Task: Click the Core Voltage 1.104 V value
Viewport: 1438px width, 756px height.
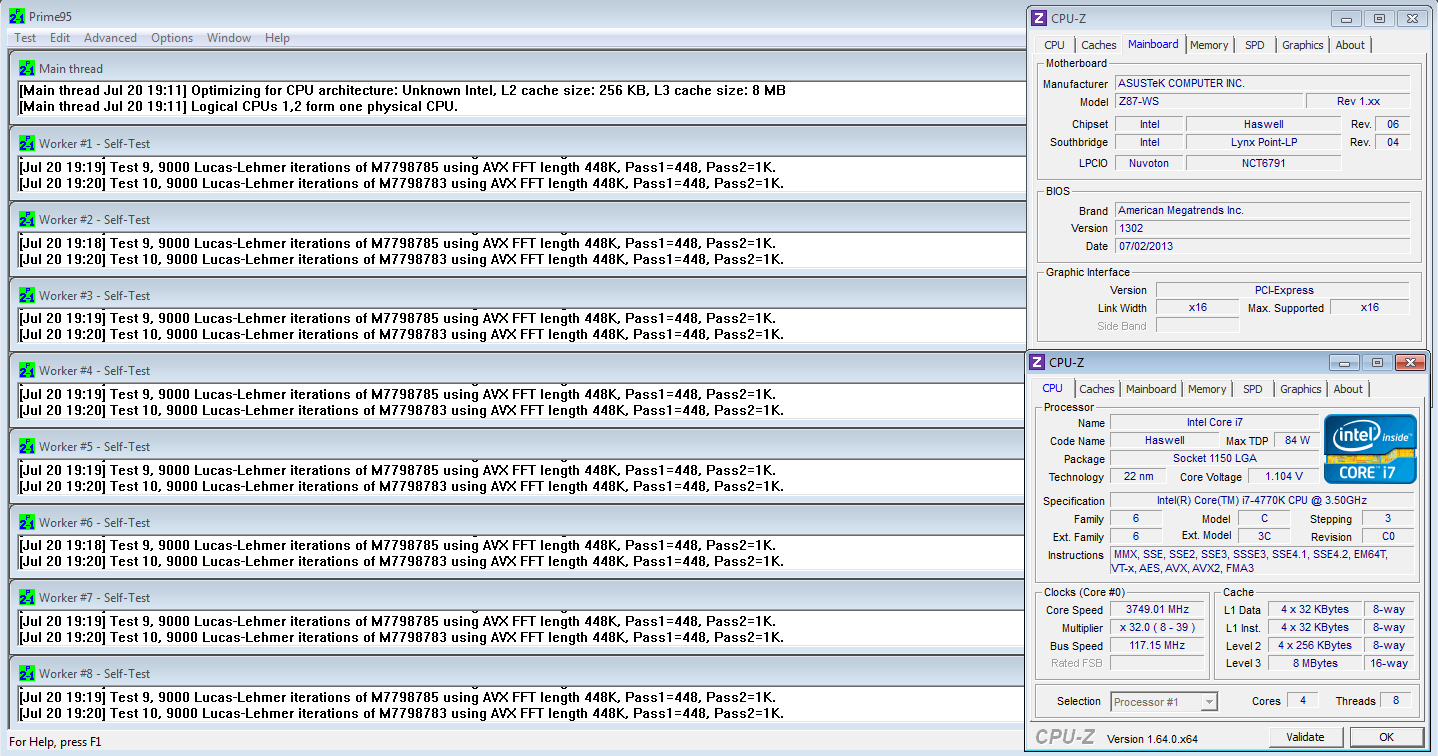Action: (x=1284, y=477)
